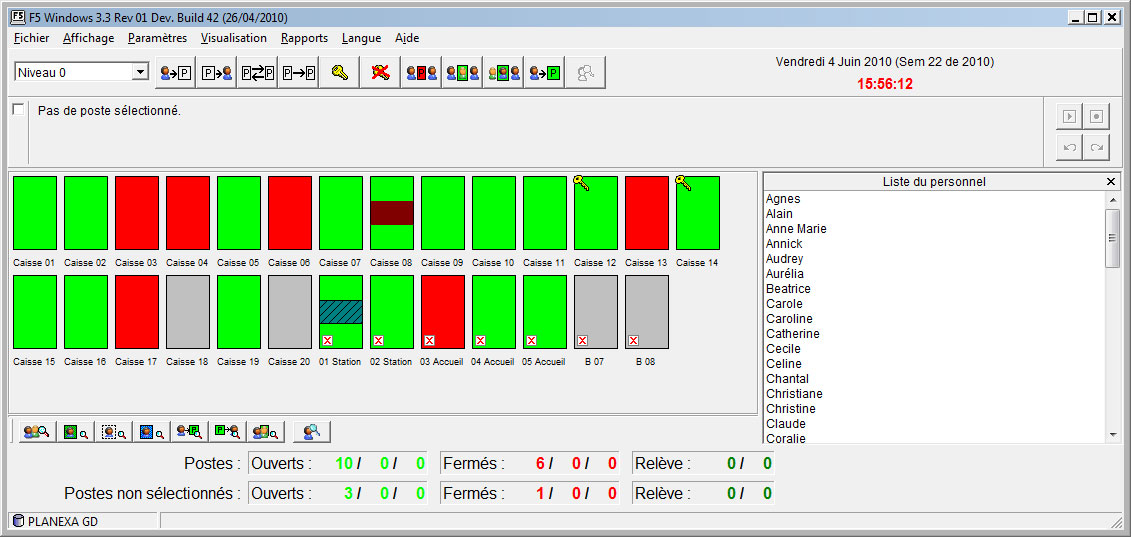Open the Langue menu
The width and height of the screenshot is (1131, 537).
361,38
